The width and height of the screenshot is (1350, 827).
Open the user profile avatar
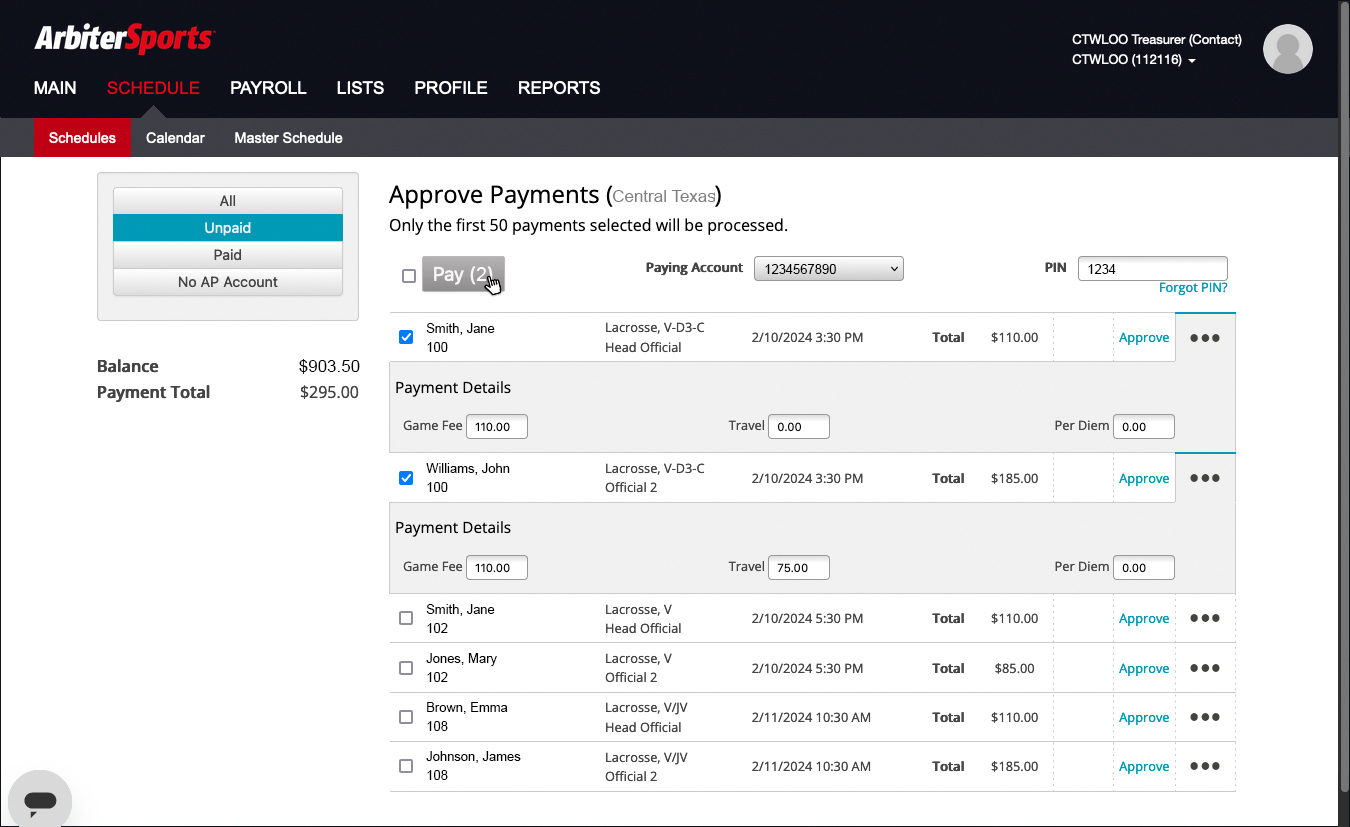pyautogui.click(x=1287, y=49)
